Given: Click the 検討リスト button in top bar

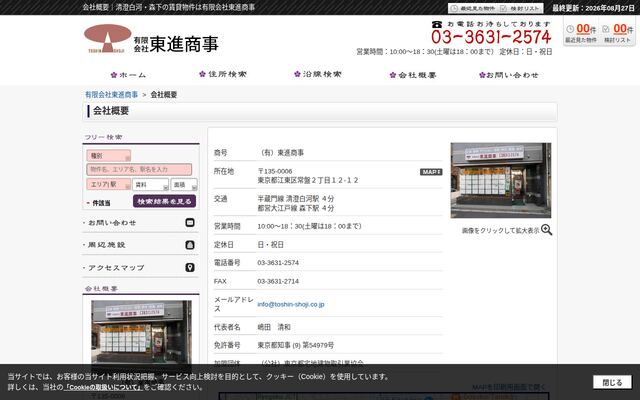Looking at the screenshot, I should (521, 8).
